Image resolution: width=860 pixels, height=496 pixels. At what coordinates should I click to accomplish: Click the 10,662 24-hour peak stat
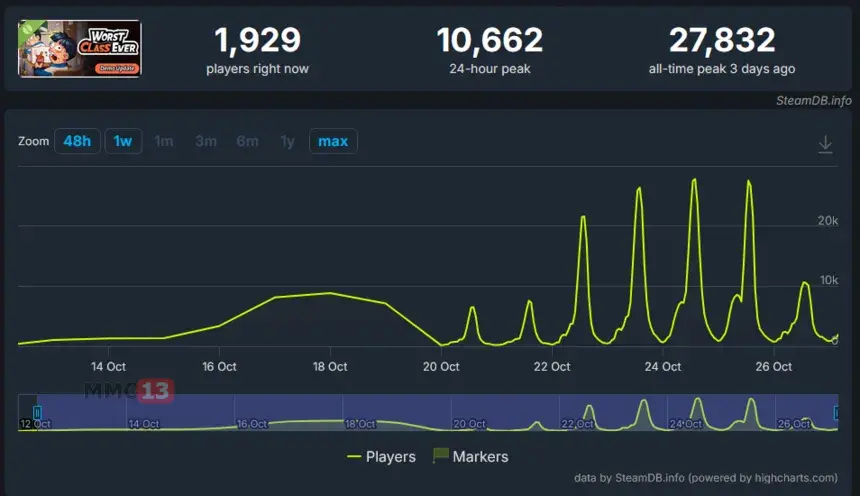(x=490, y=50)
